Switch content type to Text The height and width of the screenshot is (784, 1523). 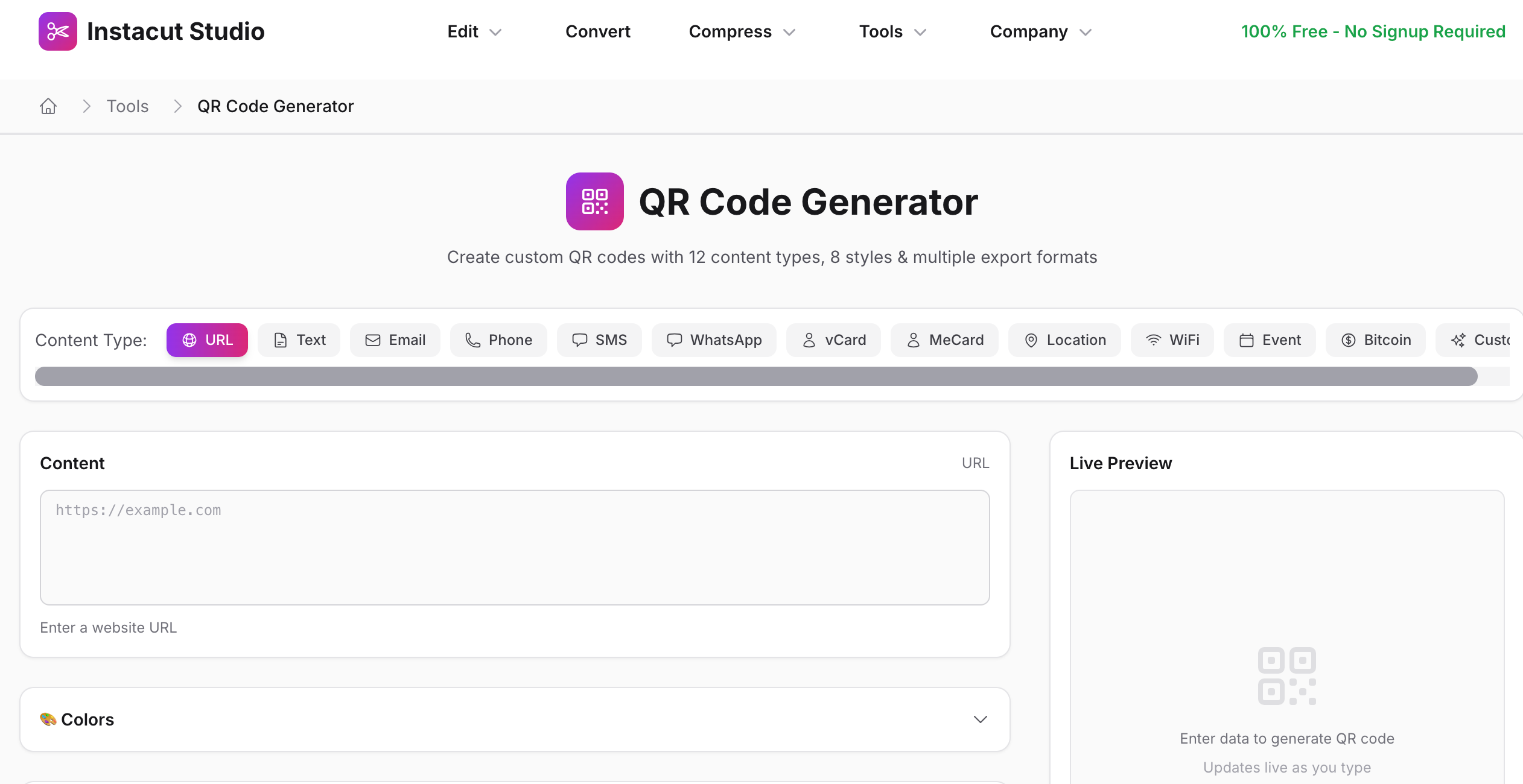point(299,340)
